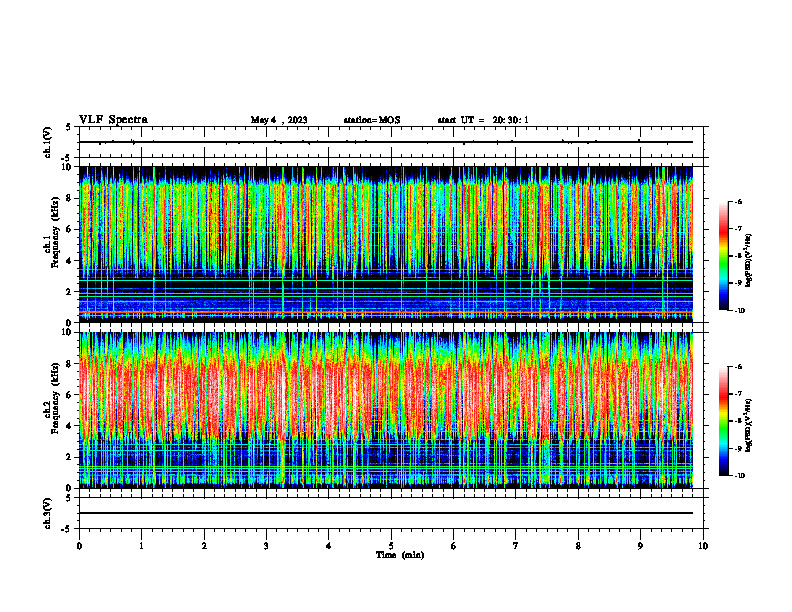The image size is (792, 612).
Task: Click time axis tick label "0"
Action: coord(79,546)
